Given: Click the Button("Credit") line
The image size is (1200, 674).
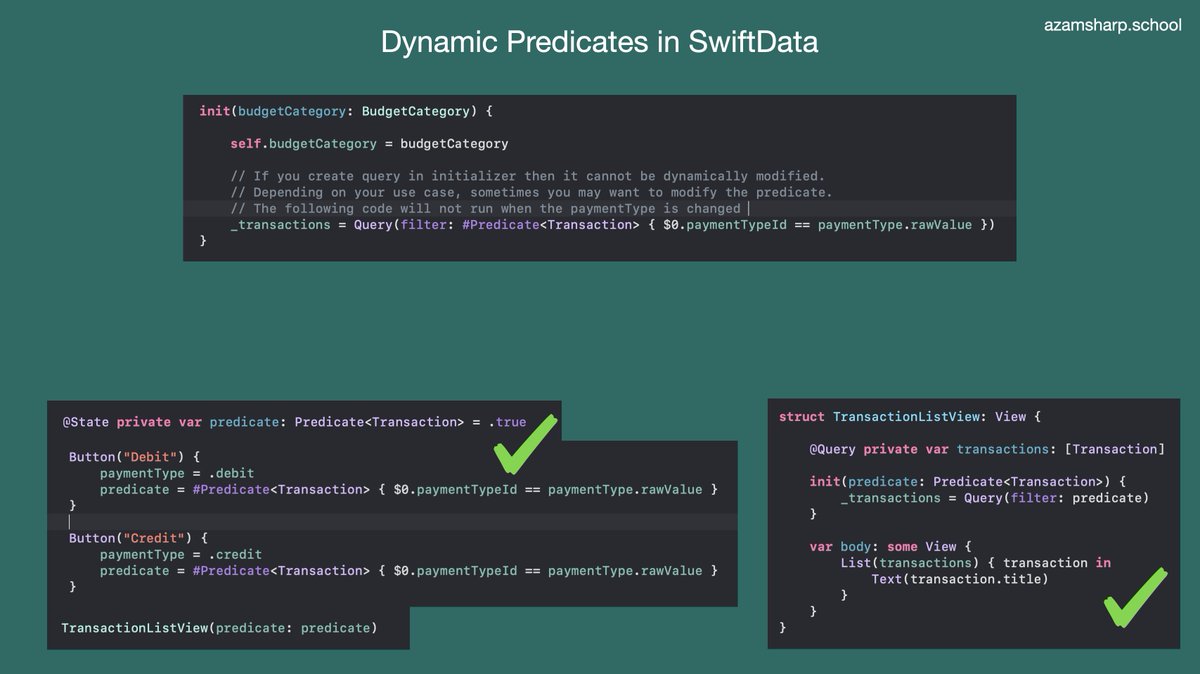Looking at the screenshot, I should (138, 538).
